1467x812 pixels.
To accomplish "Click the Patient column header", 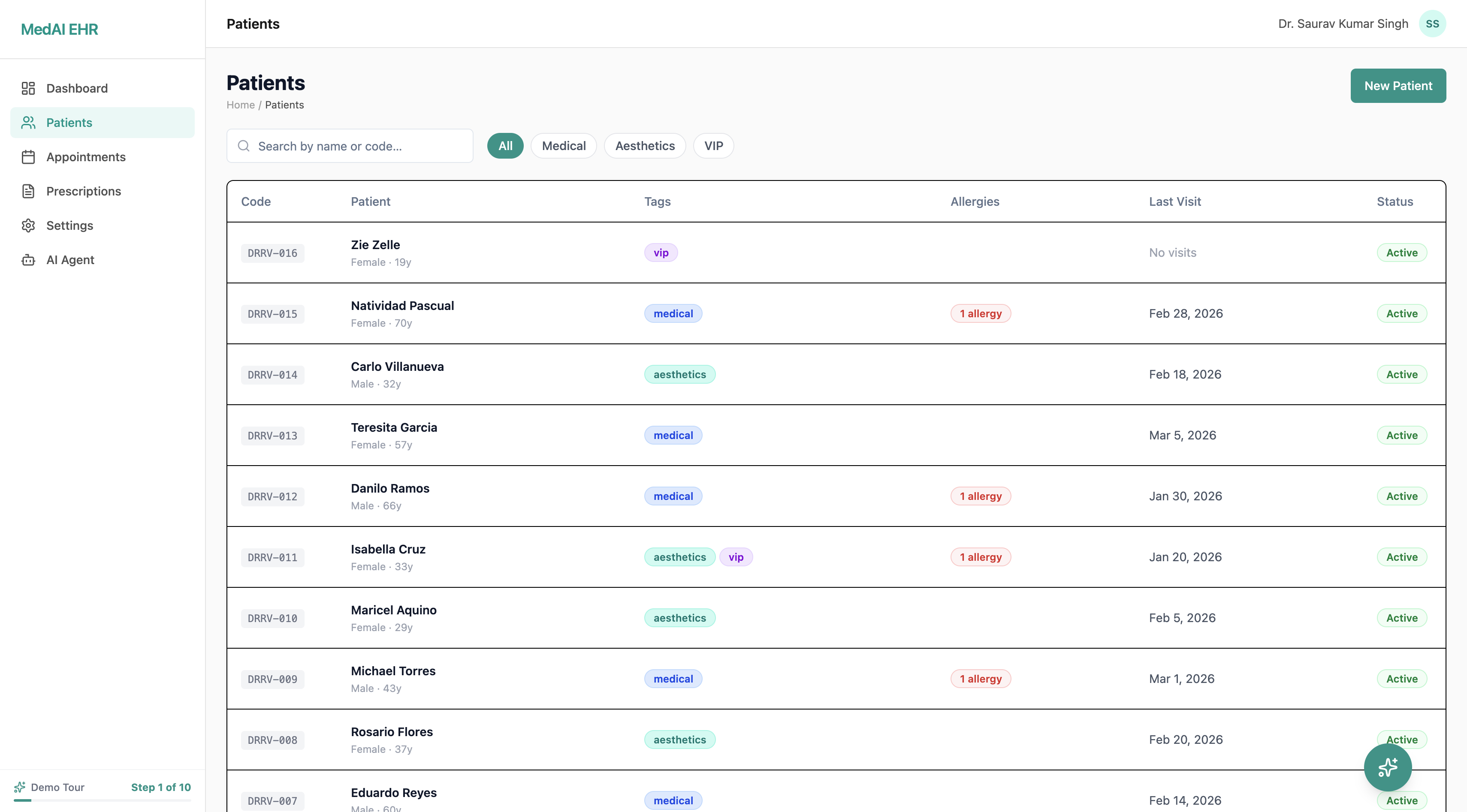I will (370, 201).
